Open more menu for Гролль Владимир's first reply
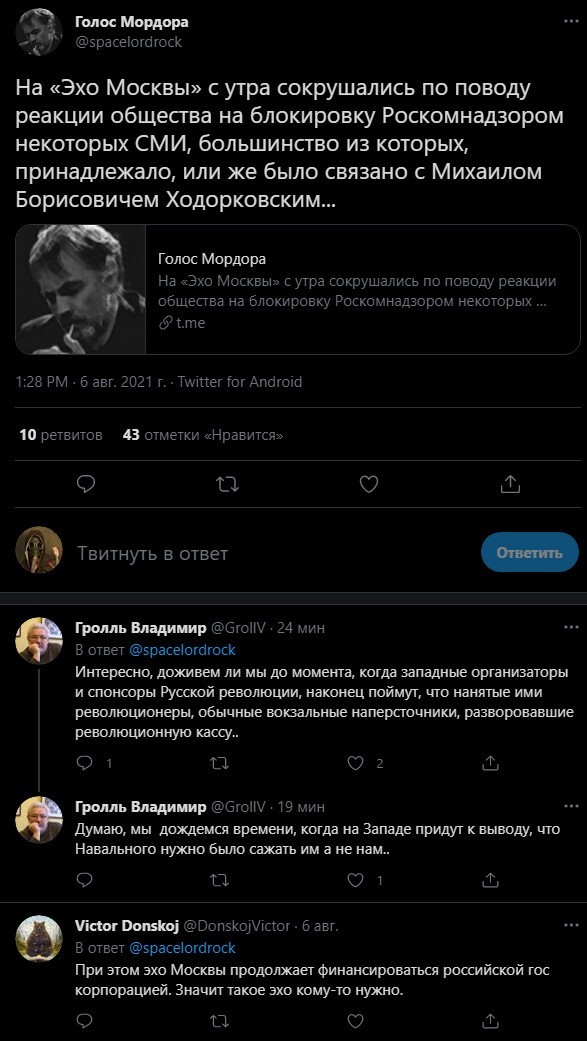 571,627
